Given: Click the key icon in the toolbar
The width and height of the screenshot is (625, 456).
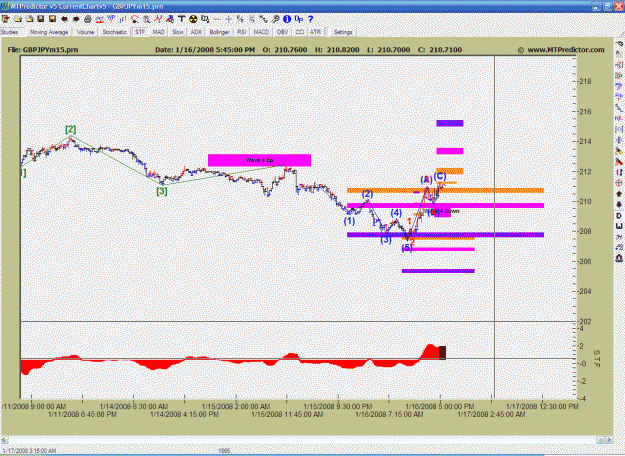Looking at the screenshot, I should [x=275, y=19].
